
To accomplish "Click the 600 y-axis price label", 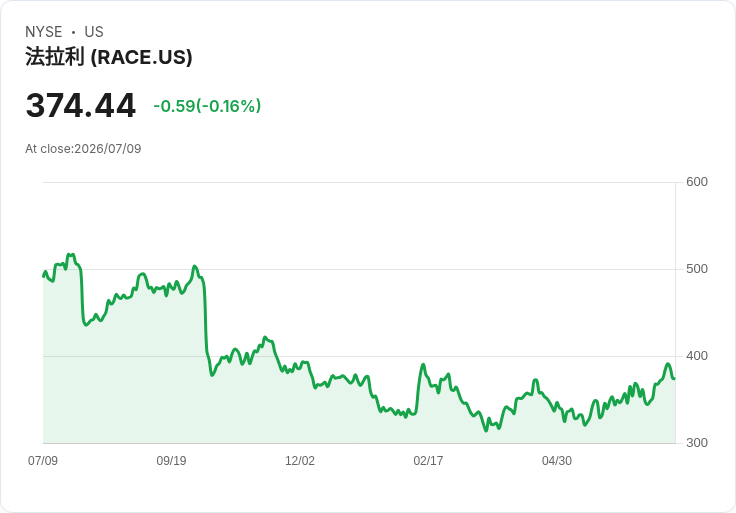I will (697, 182).
